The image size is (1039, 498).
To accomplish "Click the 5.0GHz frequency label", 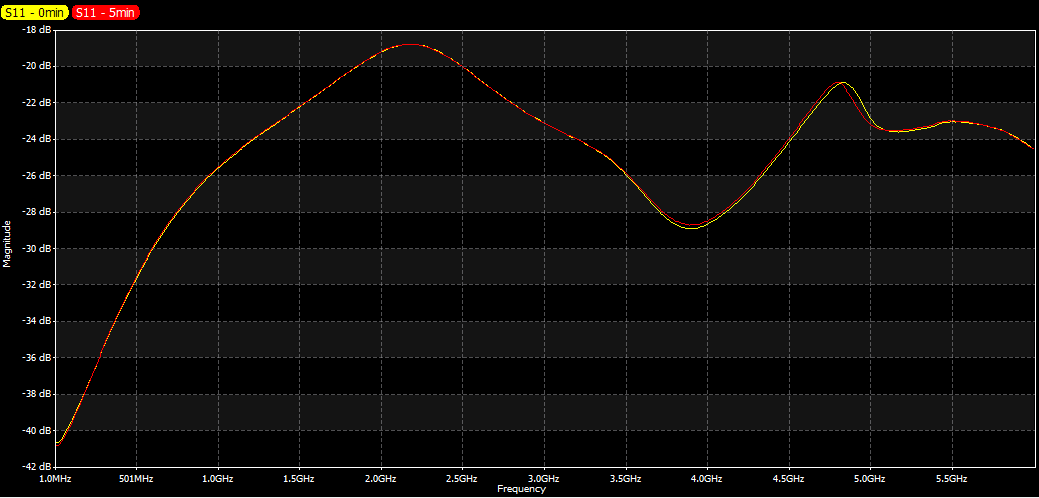I will tap(870, 478).
